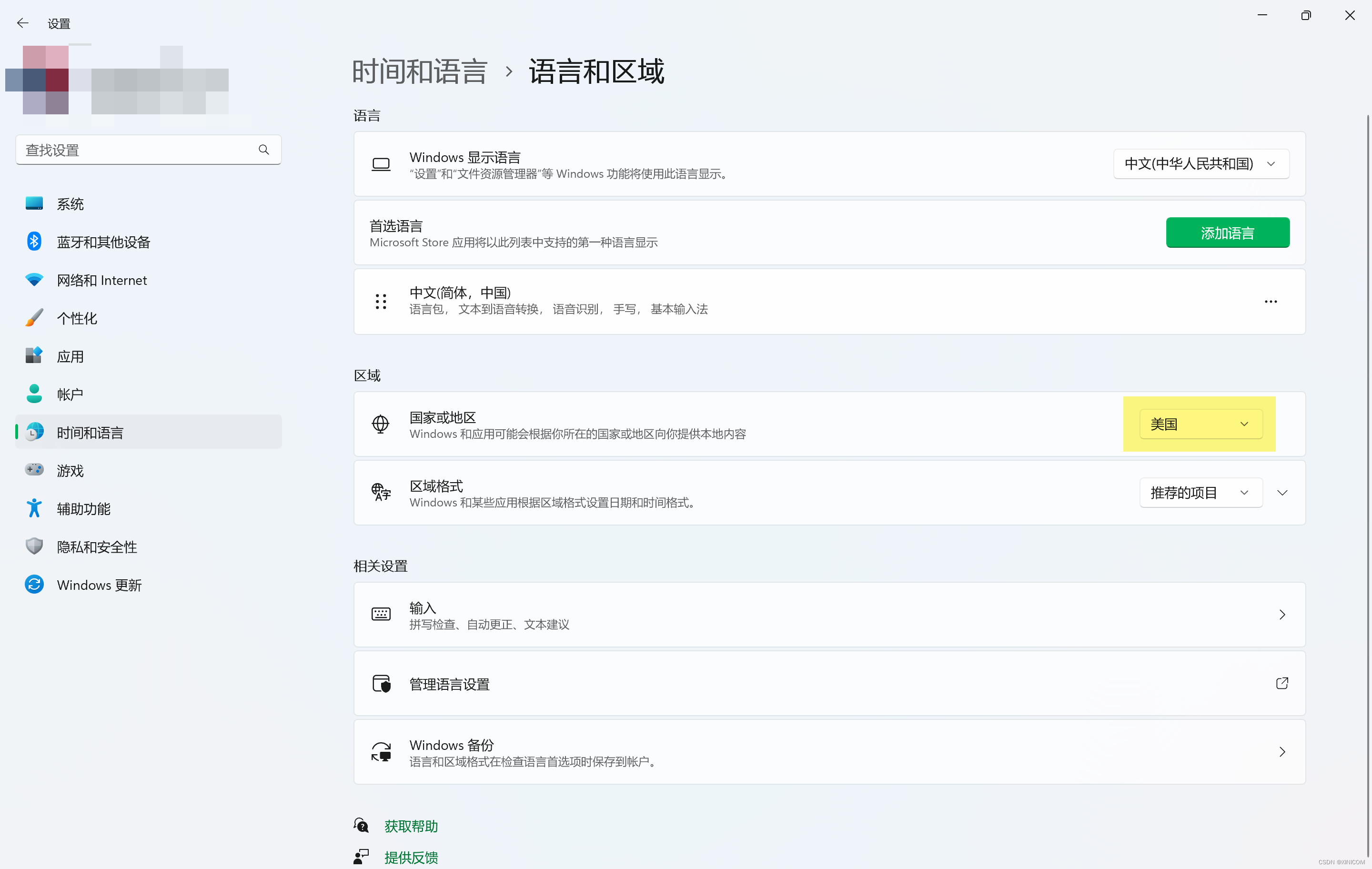The height and width of the screenshot is (869, 1372).
Task: Click the back arrow icon
Action: click(23, 23)
